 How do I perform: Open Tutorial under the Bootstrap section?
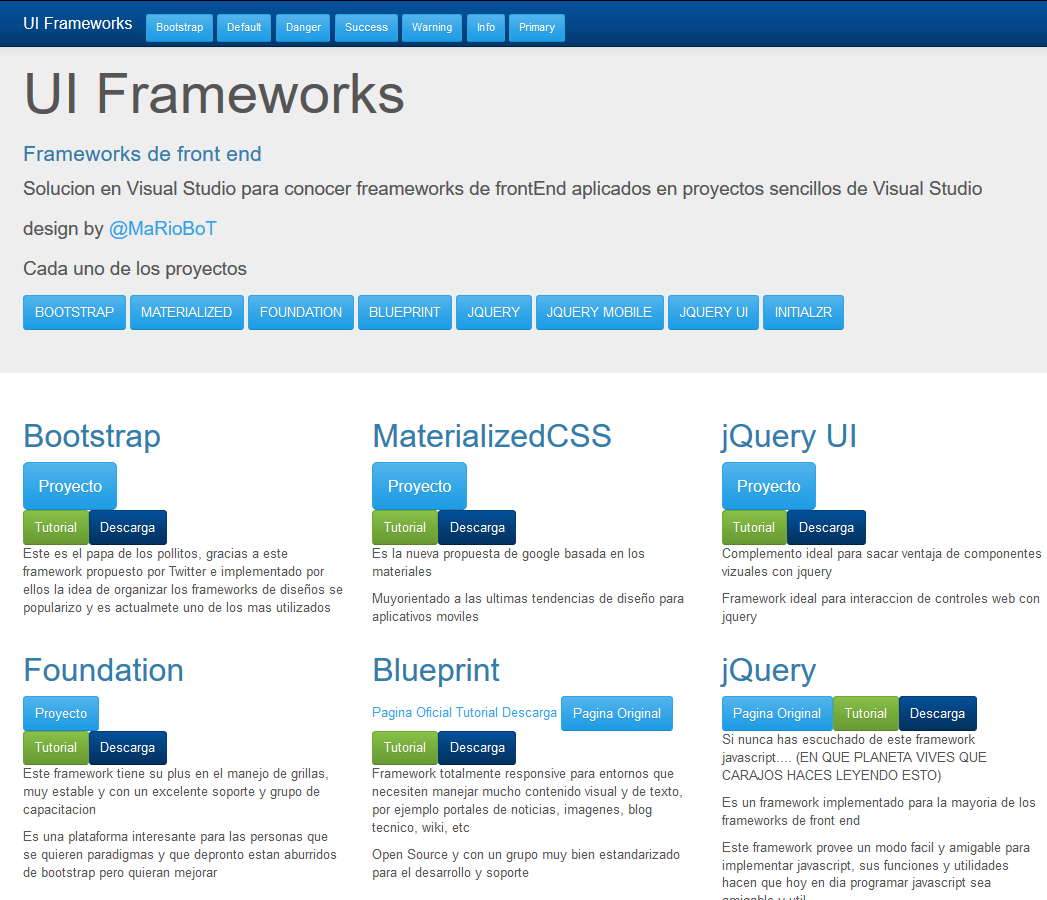tap(56, 527)
